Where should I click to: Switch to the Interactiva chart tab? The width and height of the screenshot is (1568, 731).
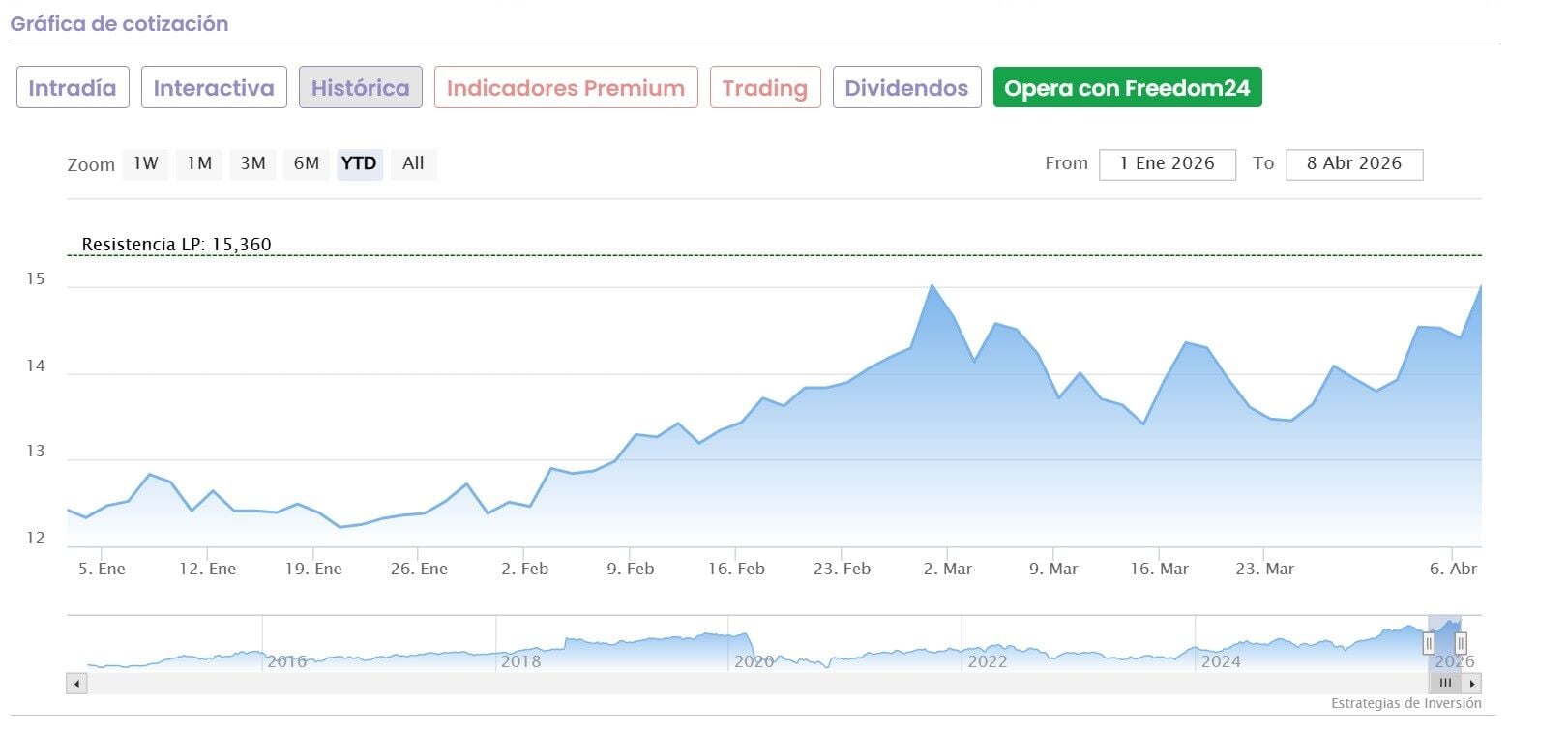tap(214, 88)
